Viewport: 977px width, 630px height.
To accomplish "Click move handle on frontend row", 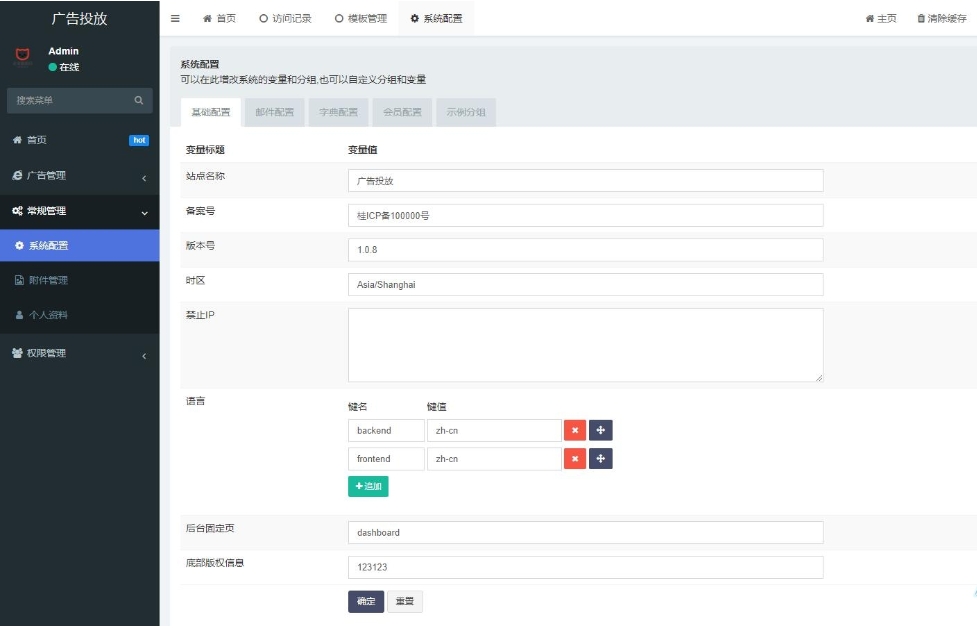I will [600, 458].
